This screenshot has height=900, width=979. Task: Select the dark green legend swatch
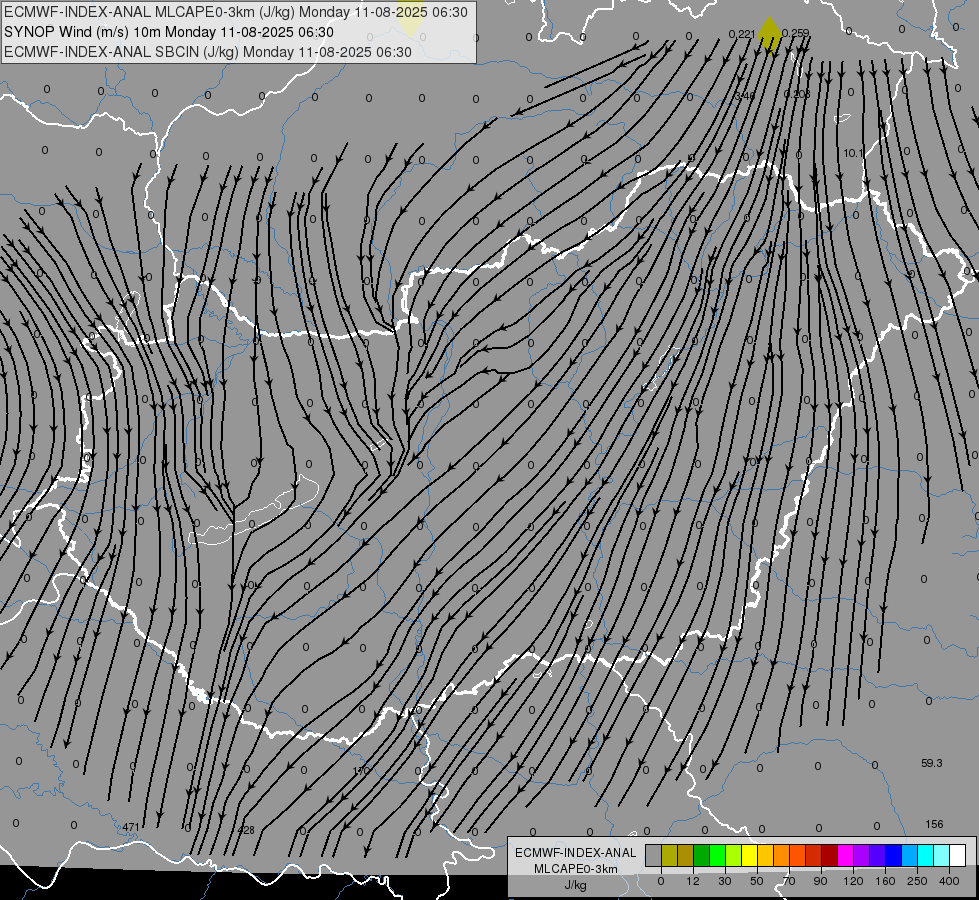(702, 855)
